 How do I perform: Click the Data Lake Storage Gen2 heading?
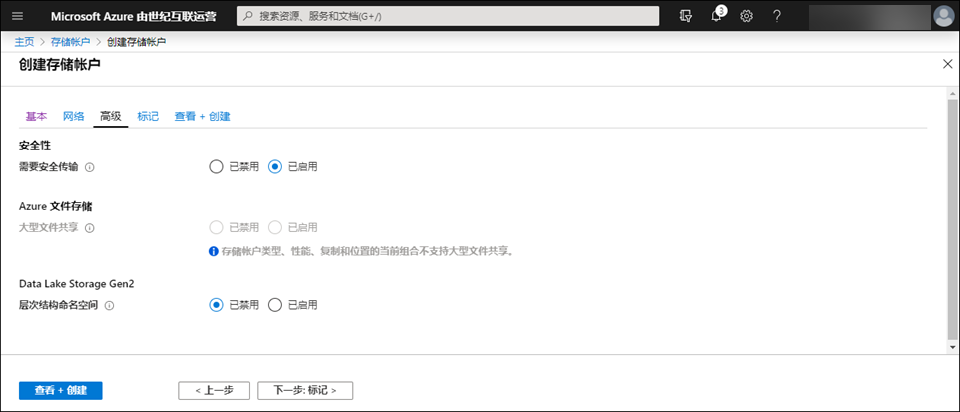[77, 284]
